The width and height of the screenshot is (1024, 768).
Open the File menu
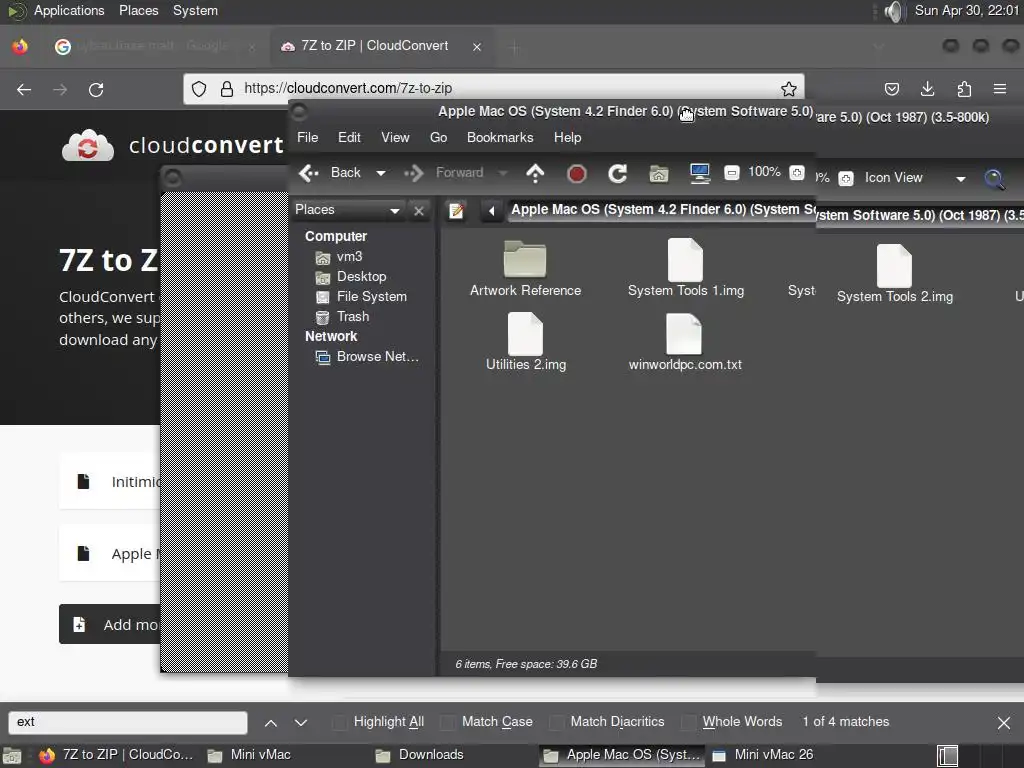pos(308,137)
